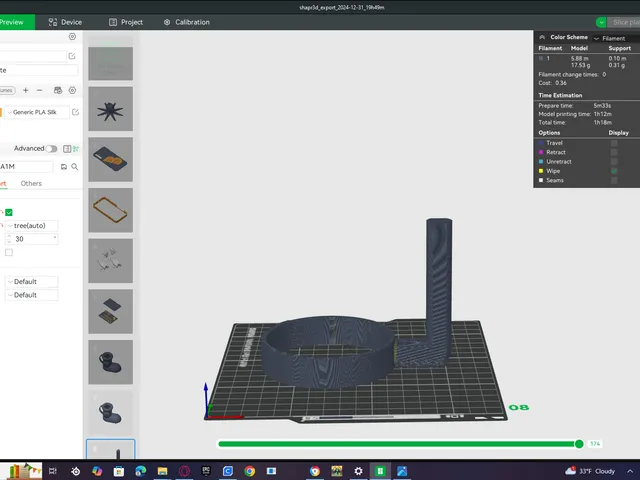
Task: Click the orange filament color swatch
Action: 1,112
